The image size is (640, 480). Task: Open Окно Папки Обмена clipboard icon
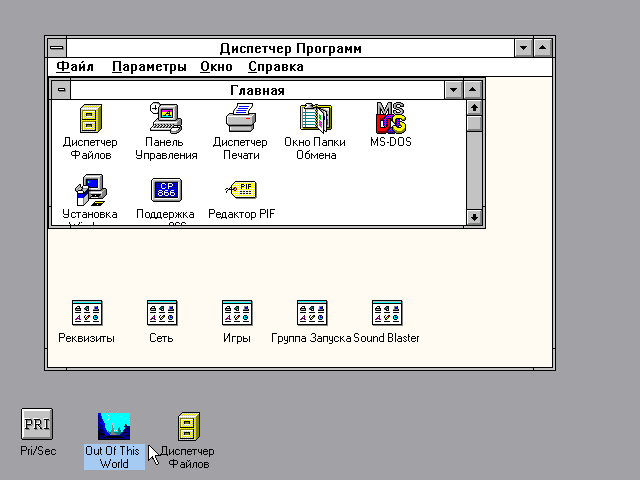pyautogui.click(x=316, y=118)
